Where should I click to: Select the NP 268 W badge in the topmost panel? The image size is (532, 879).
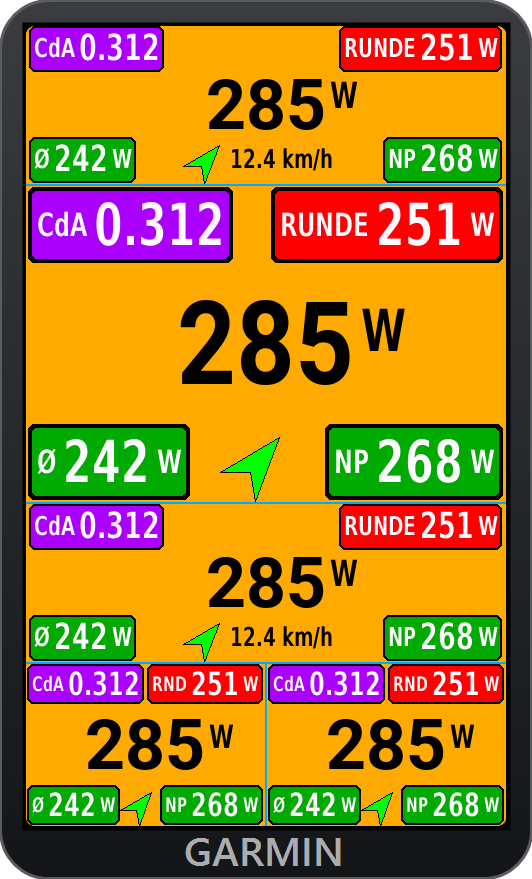coord(442,160)
